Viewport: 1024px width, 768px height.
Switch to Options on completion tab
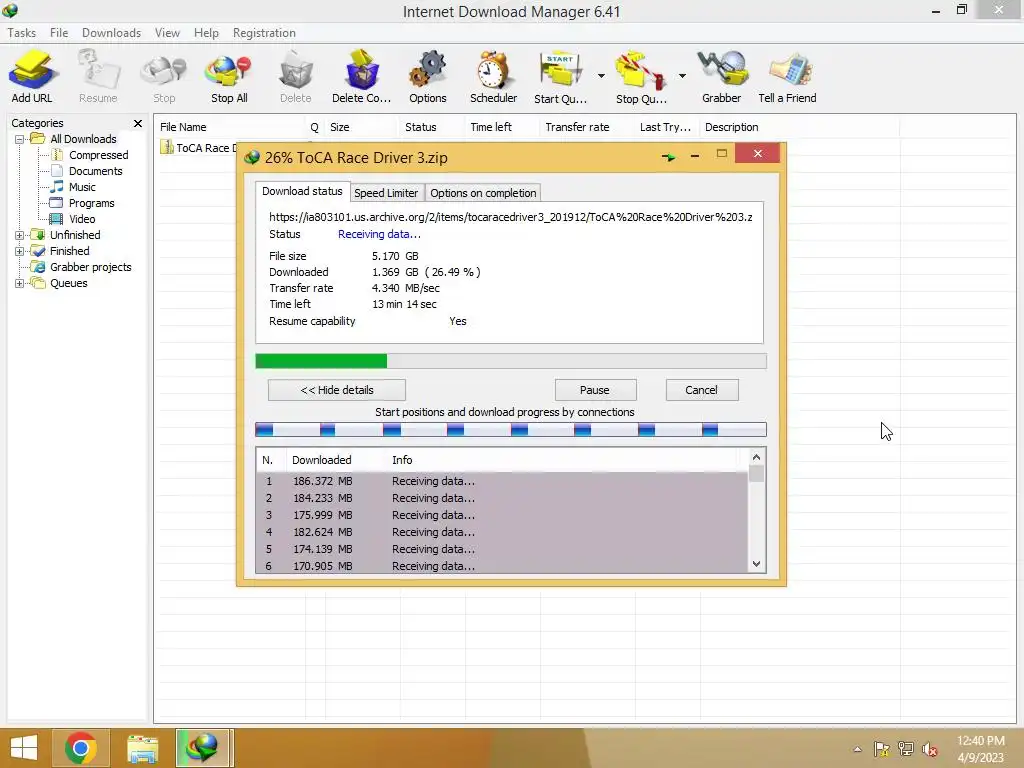click(483, 193)
